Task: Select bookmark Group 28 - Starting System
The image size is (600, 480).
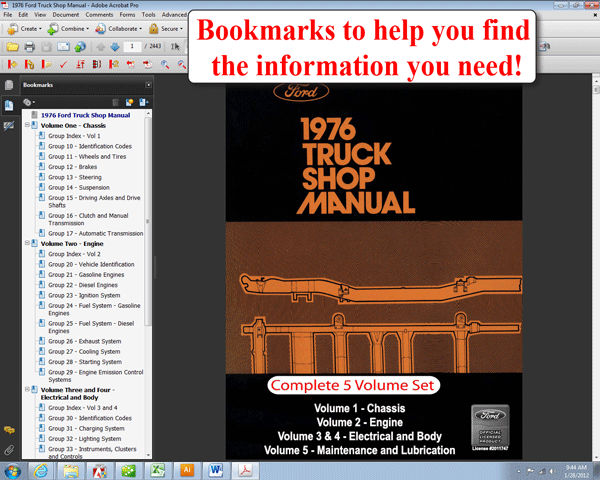Action: tap(85, 362)
